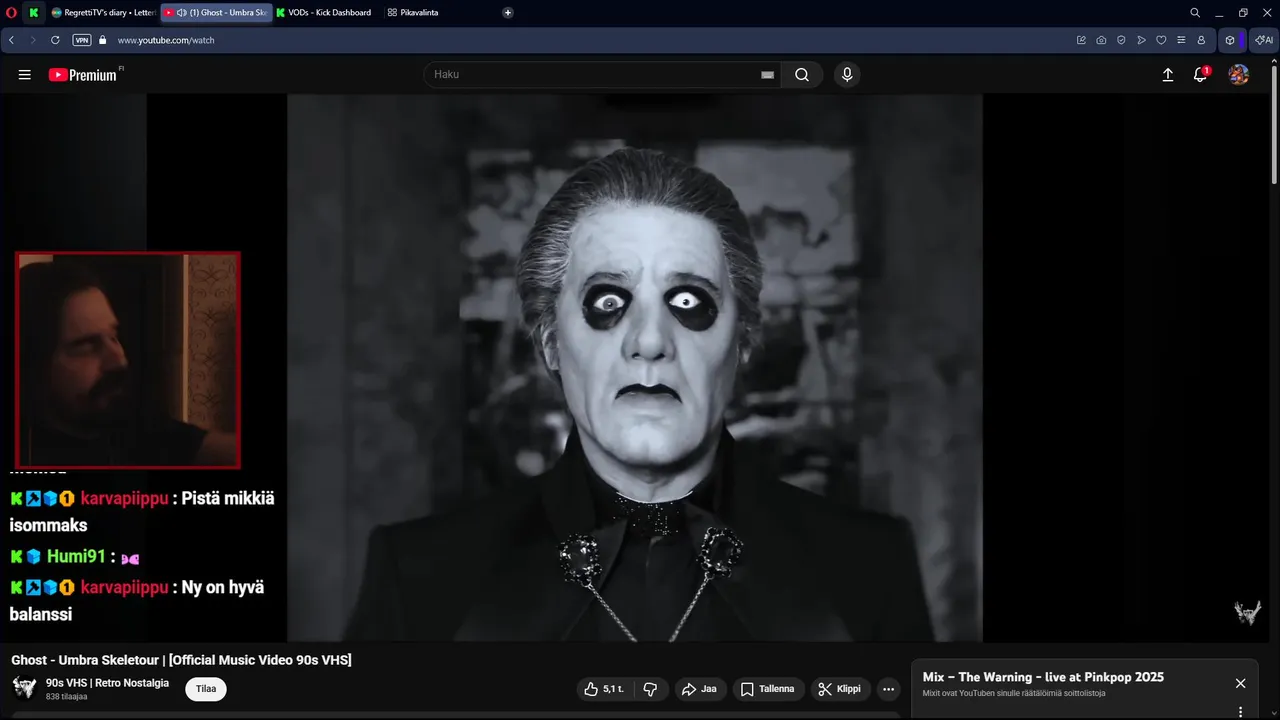Toggle the Opera VPN badge
The height and width of the screenshot is (720, 1280).
point(82,40)
